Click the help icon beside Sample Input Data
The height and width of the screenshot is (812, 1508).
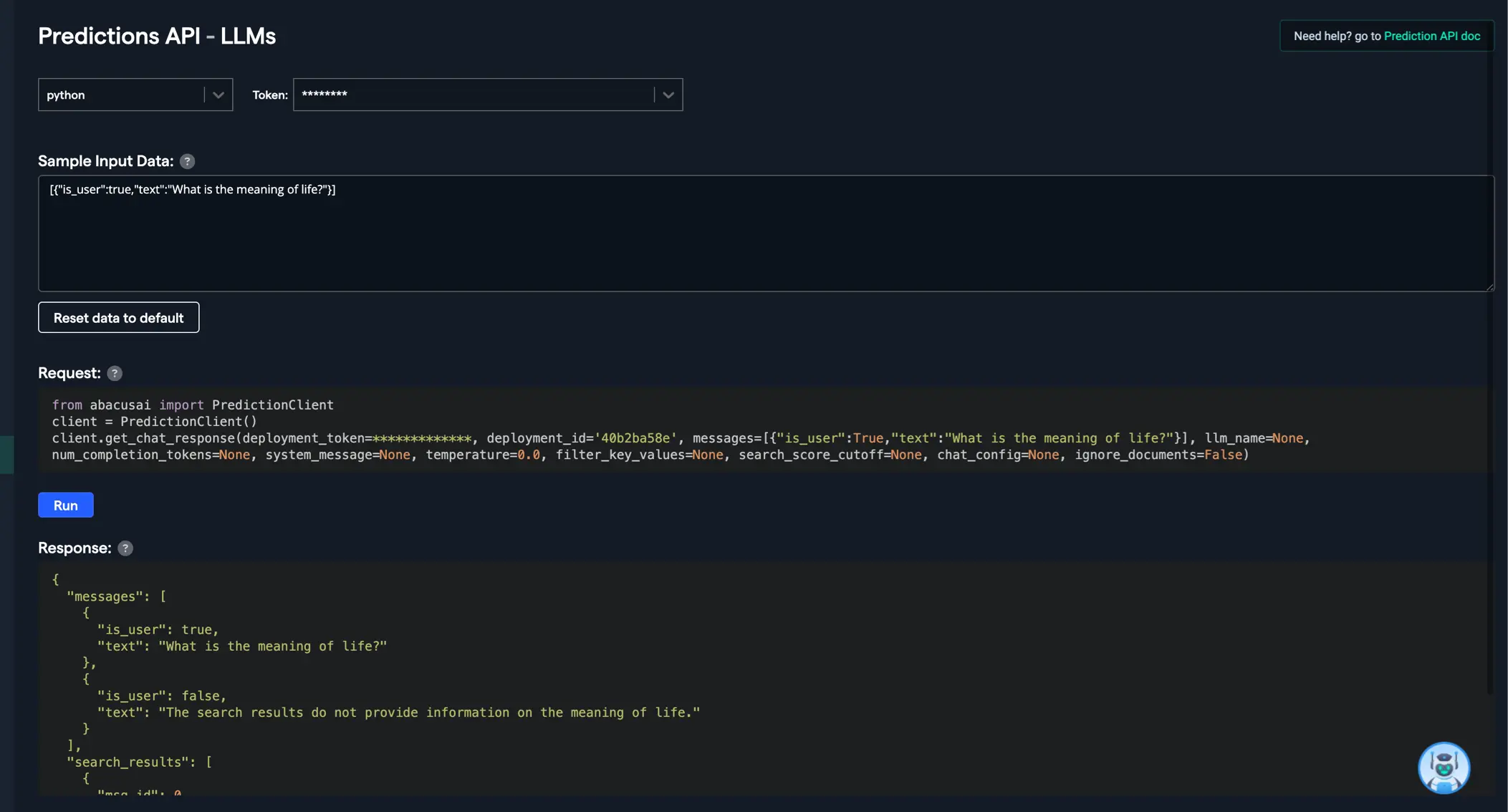[187, 161]
